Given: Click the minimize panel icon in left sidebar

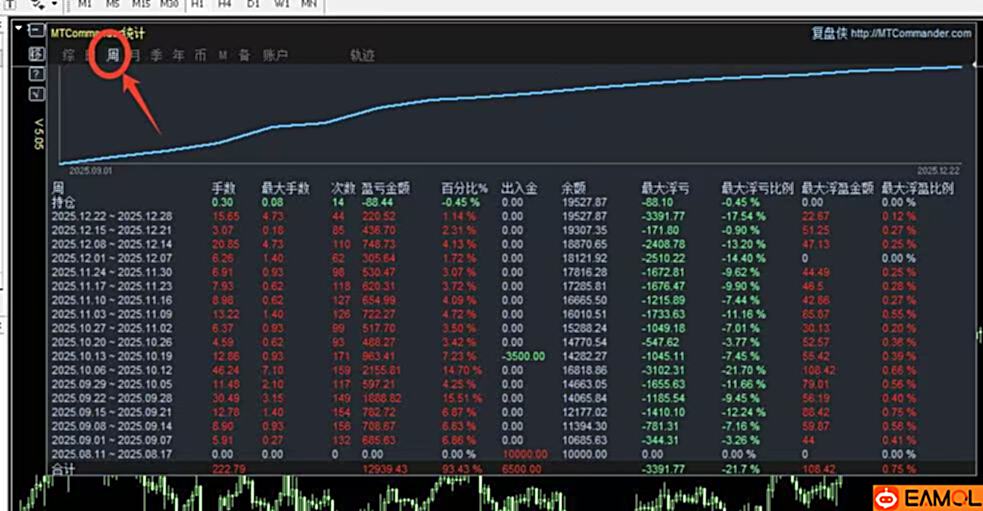Looking at the screenshot, I should point(36,31).
